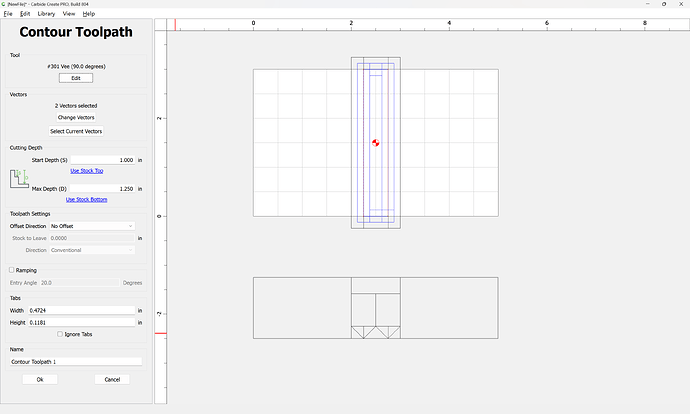Toggle the Ignore Tabs checkbox
The image size is (690, 414).
click(x=61, y=334)
